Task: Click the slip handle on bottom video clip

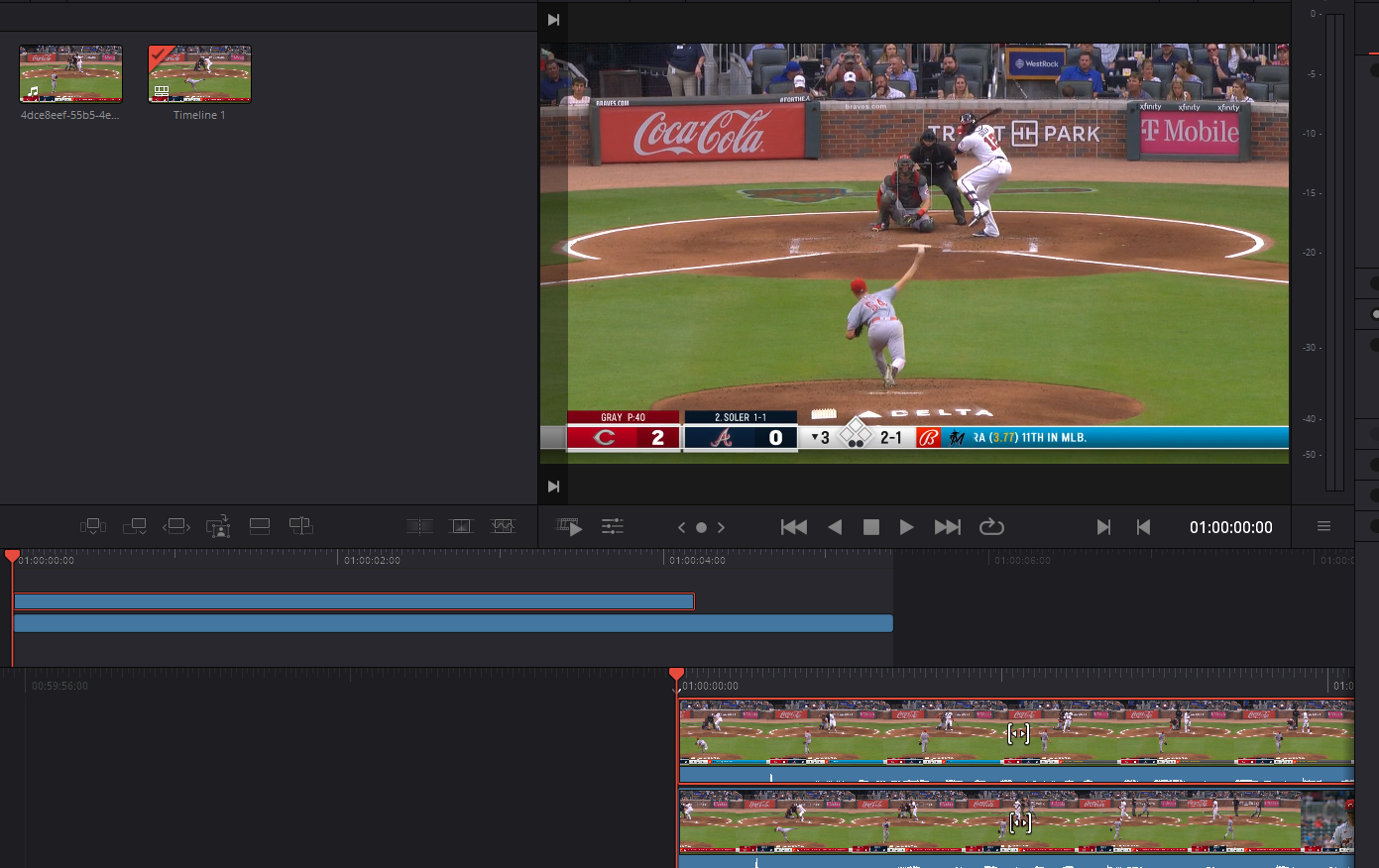Action: point(1020,822)
